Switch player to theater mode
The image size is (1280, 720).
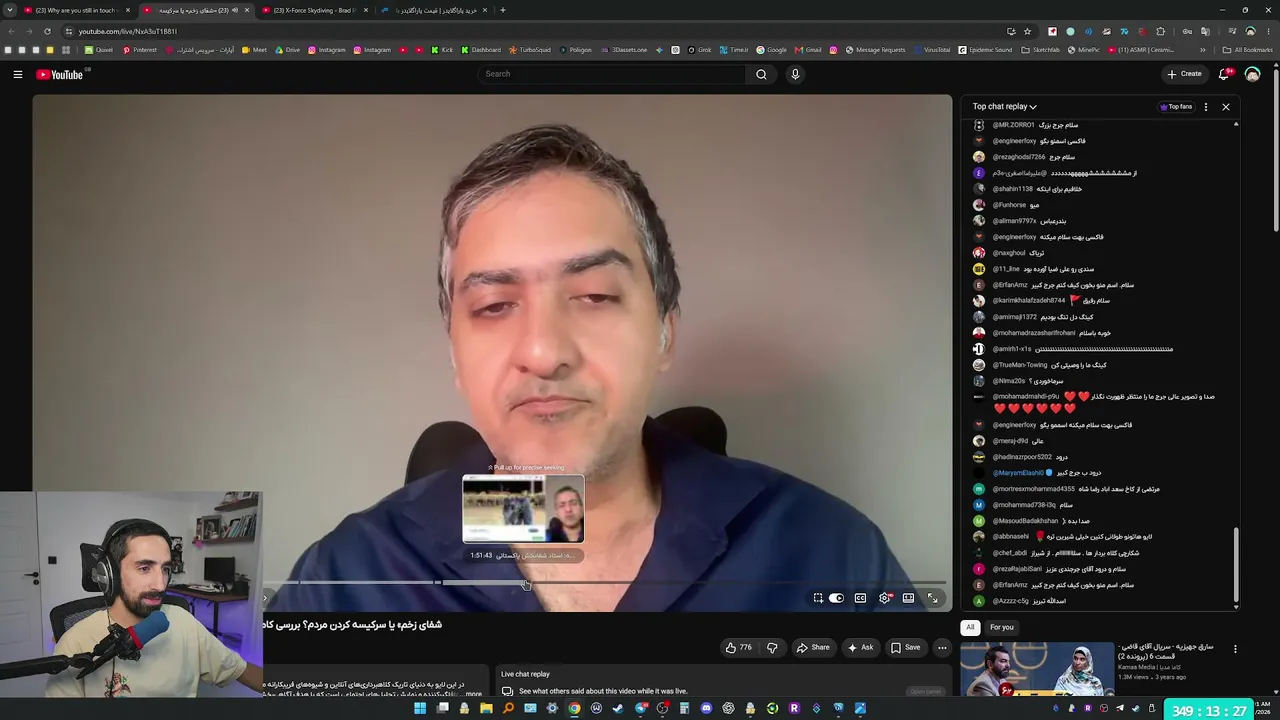click(x=908, y=598)
